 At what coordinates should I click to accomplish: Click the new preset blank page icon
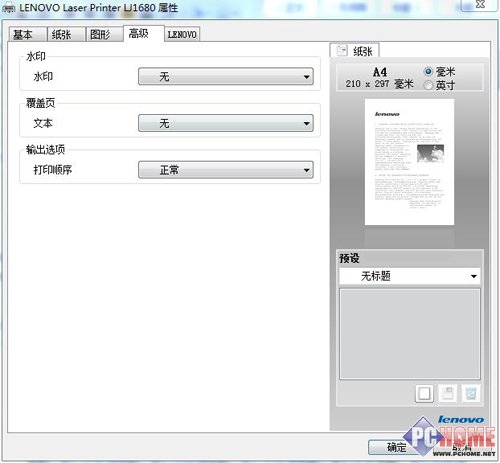point(424,393)
